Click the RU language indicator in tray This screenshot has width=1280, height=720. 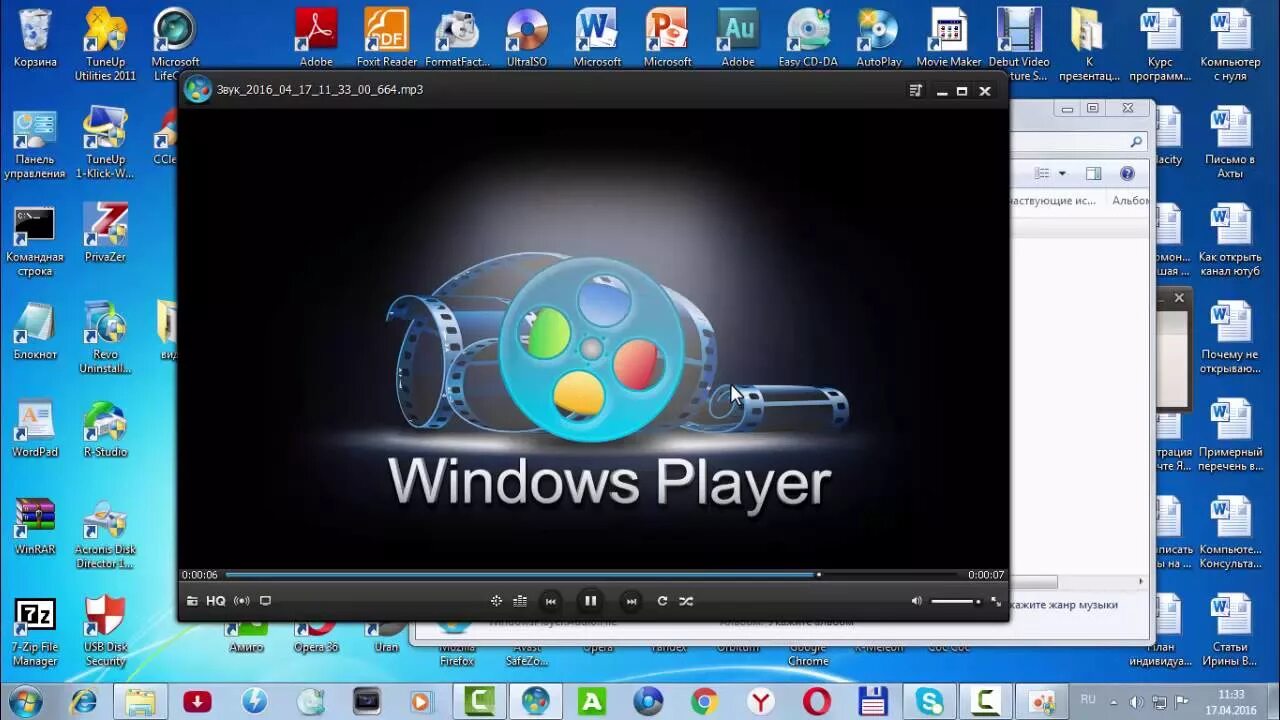click(x=1088, y=700)
